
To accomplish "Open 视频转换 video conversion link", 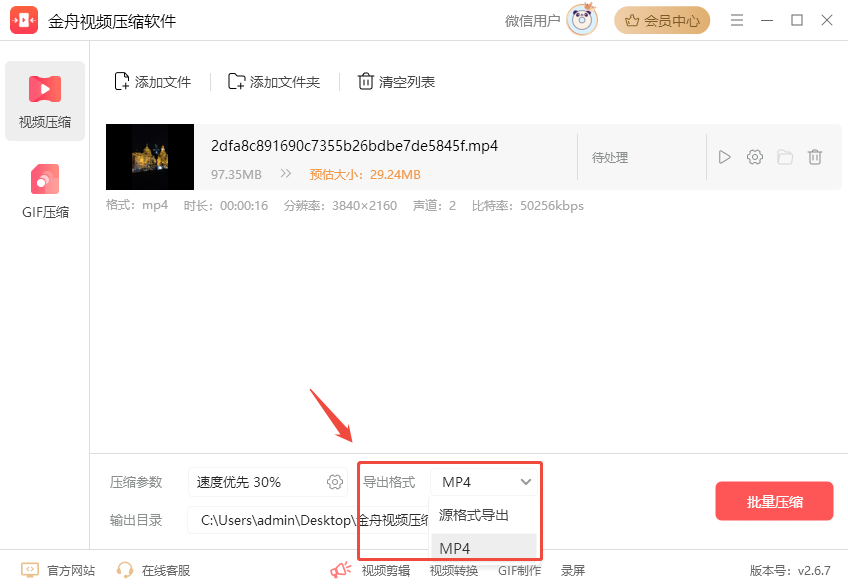I will tap(454, 571).
